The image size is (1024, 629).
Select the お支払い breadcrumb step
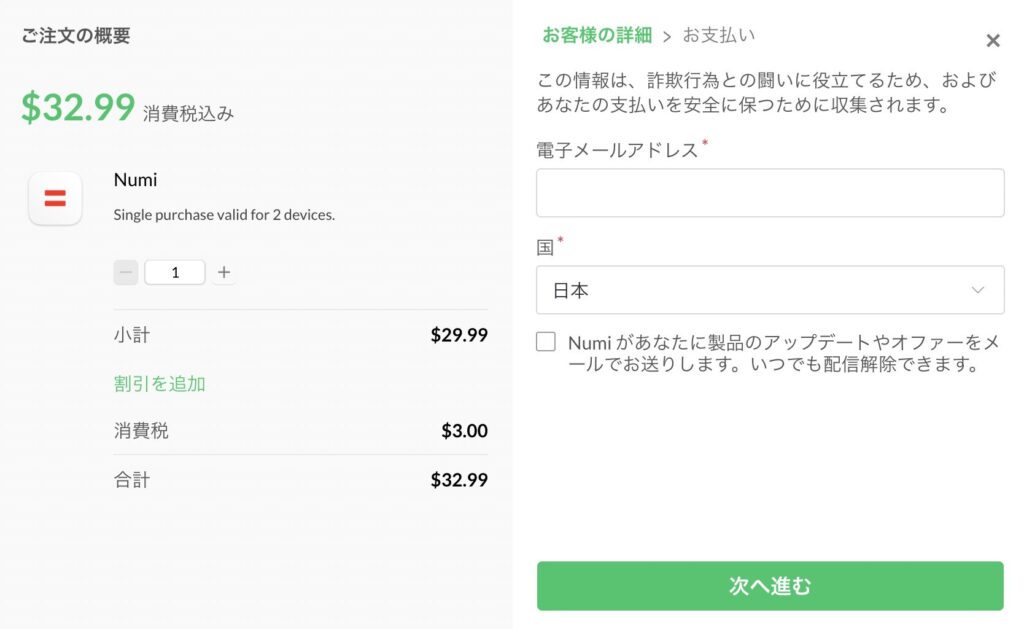pyautogui.click(x=719, y=35)
